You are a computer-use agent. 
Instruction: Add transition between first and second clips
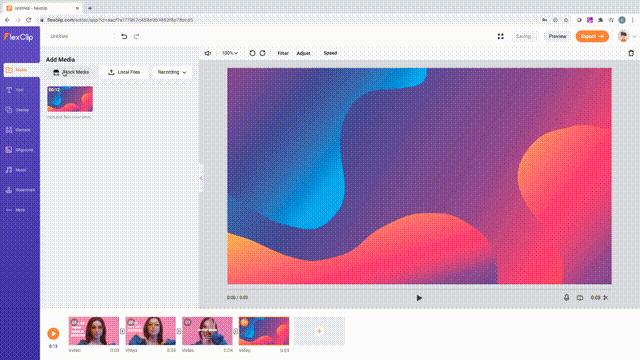[122, 331]
